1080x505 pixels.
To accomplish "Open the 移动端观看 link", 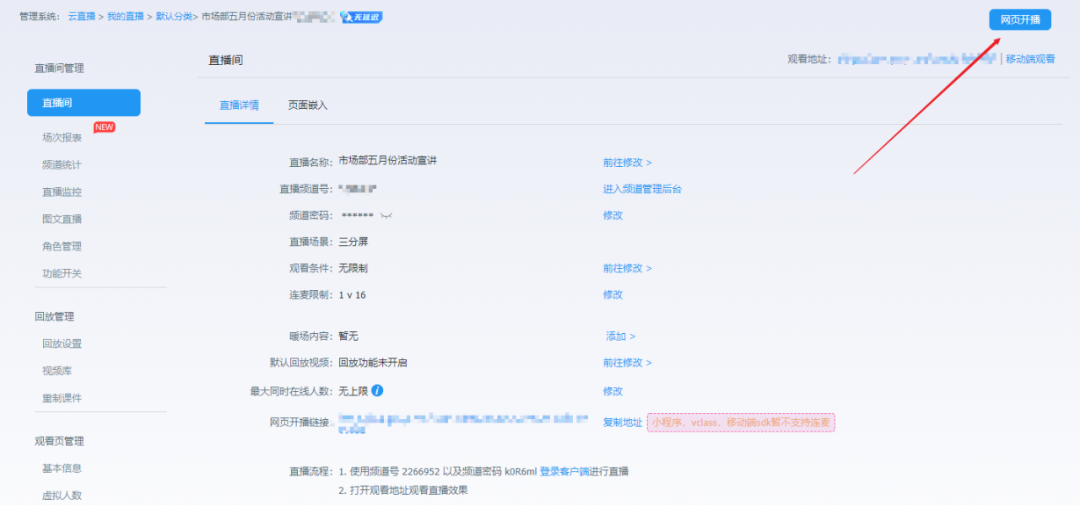I will point(1030,60).
